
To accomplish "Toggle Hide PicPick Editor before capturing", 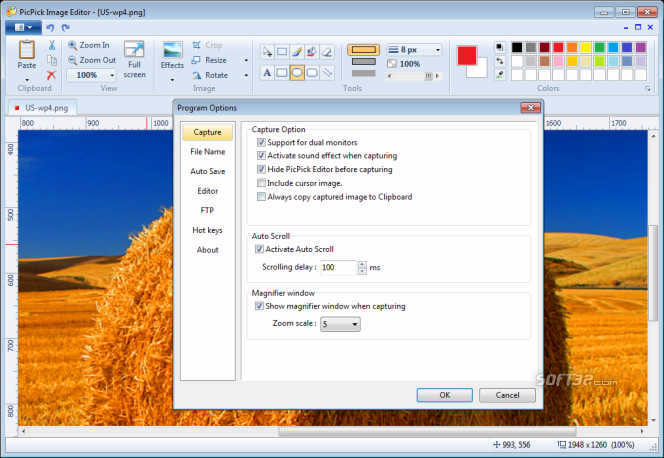I will click(261, 169).
